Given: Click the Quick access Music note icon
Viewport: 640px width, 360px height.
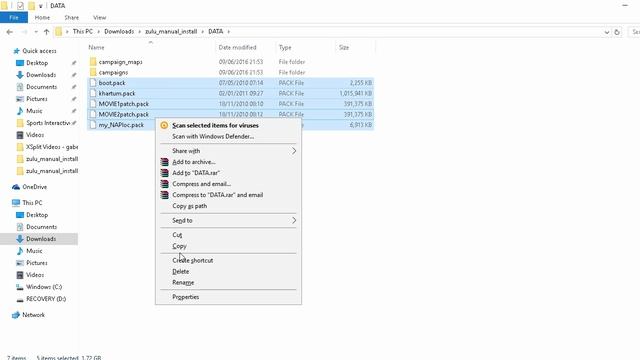Looking at the screenshot, I should pos(20,111).
